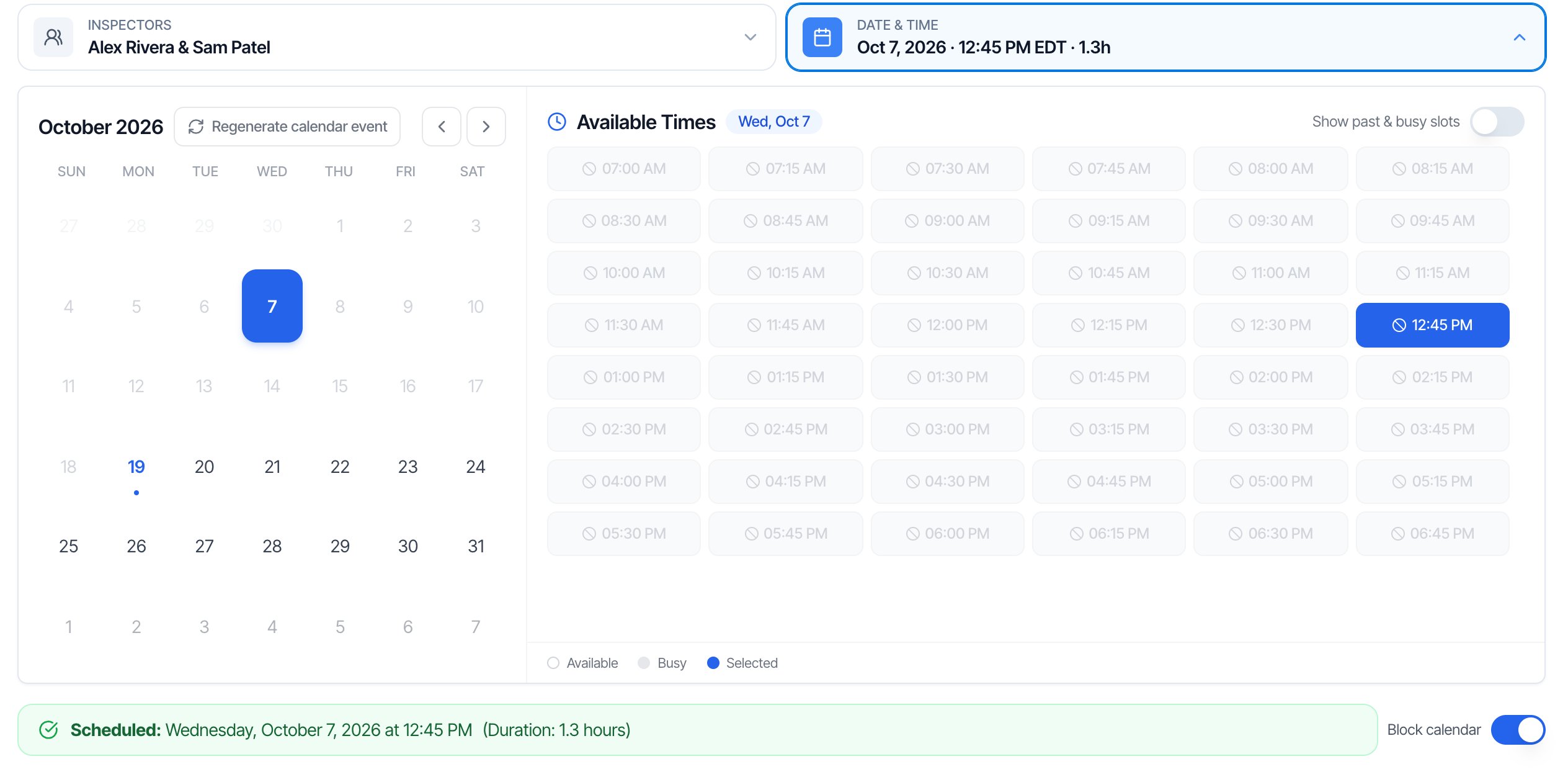Pick the 06:45 PM time slot
The image size is (1568, 777).
click(x=1433, y=534)
